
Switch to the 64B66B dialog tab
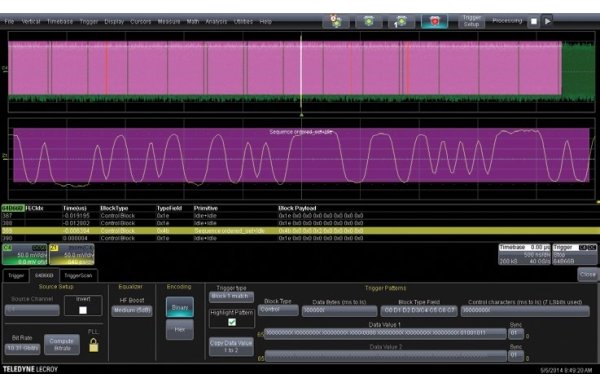(x=44, y=276)
